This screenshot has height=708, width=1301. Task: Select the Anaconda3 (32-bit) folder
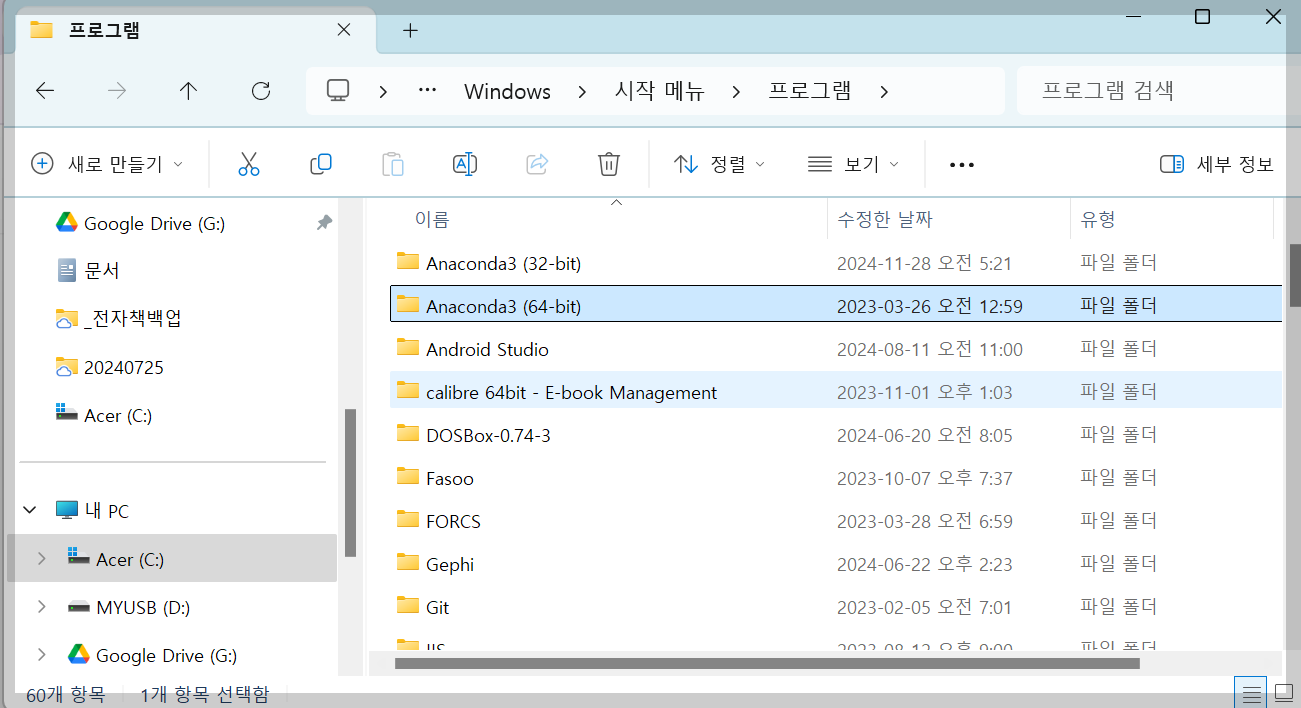tap(835, 263)
